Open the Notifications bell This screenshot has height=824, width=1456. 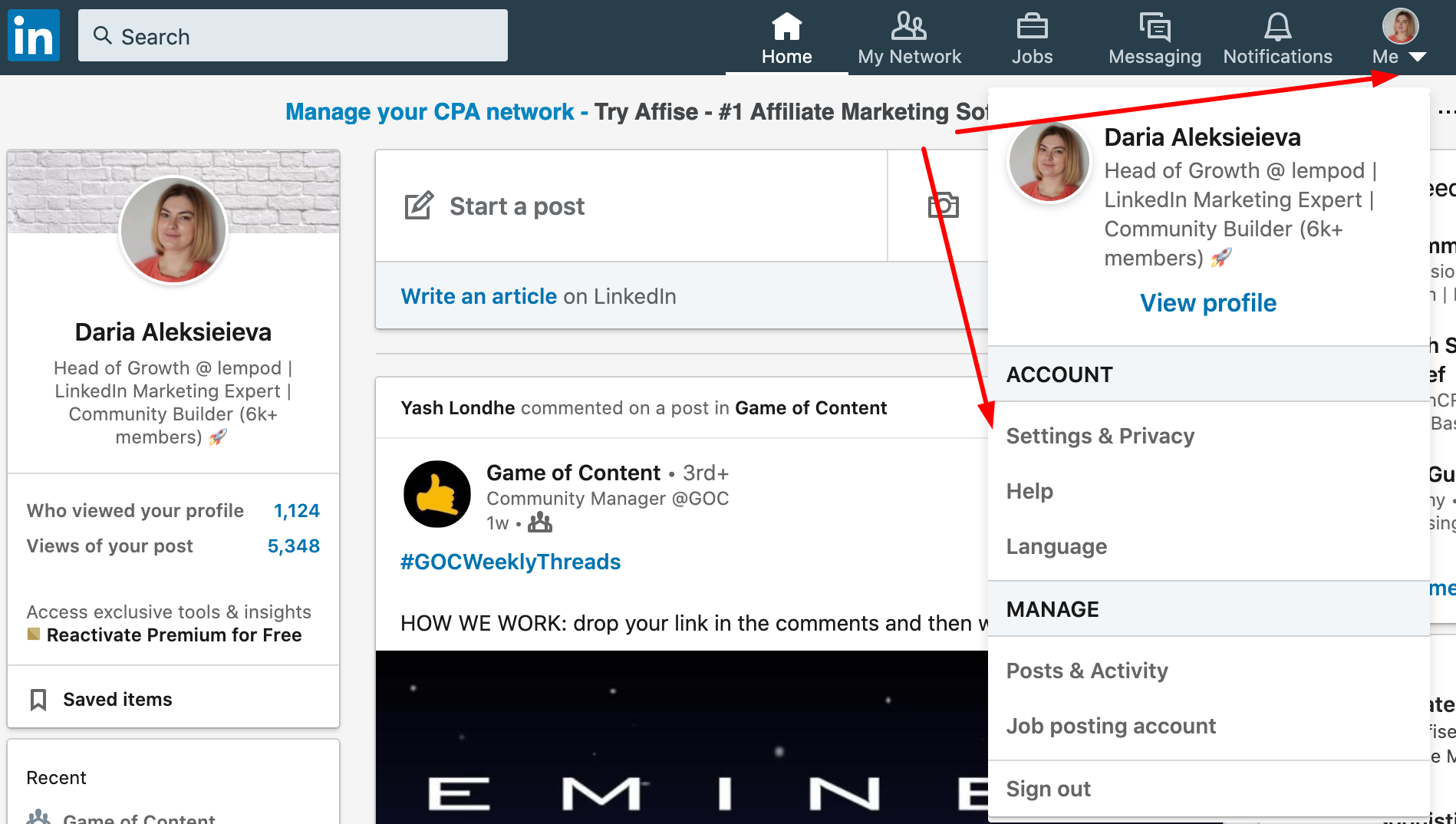point(1277,38)
